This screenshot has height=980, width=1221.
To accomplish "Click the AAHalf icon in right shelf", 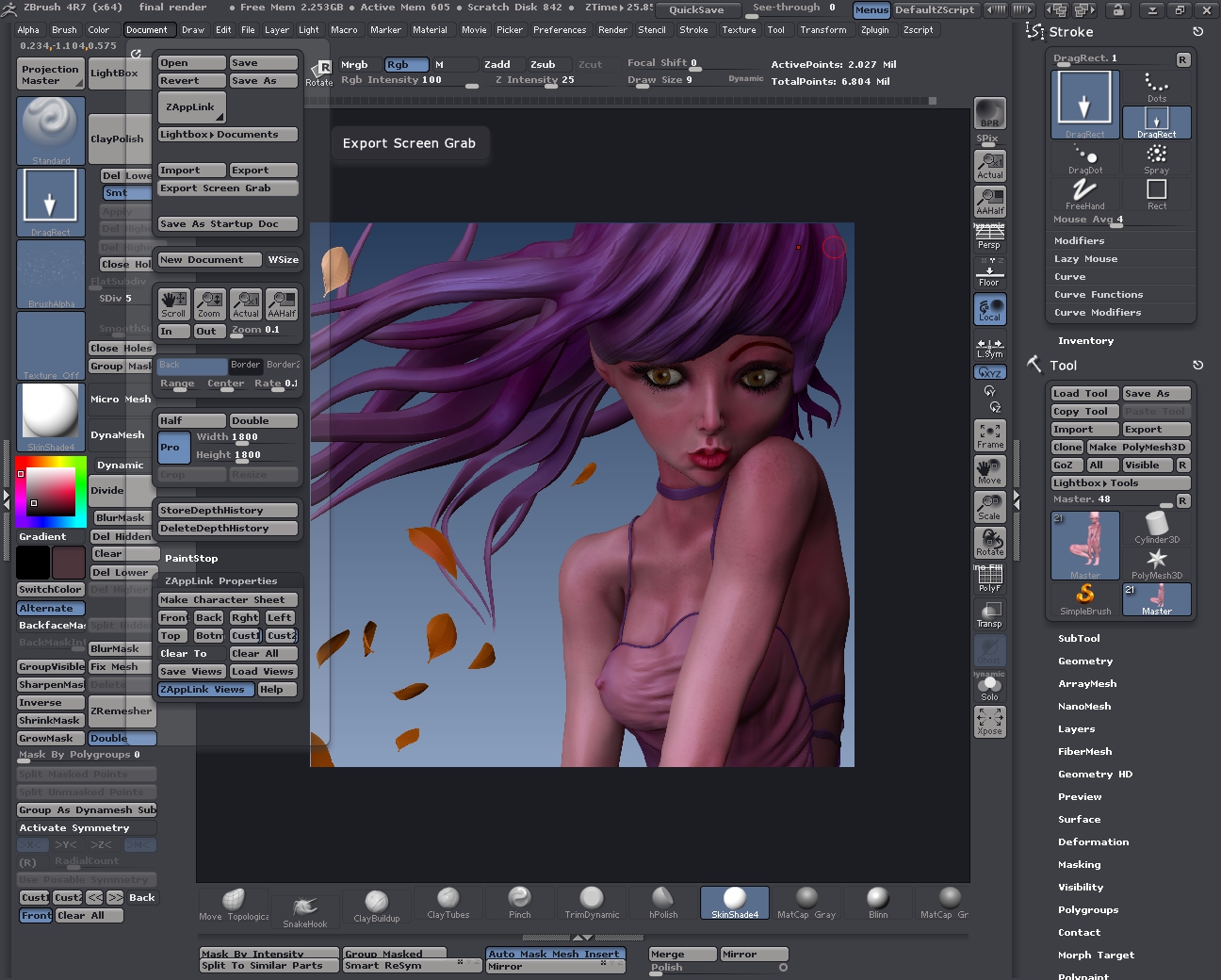I will point(989,202).
